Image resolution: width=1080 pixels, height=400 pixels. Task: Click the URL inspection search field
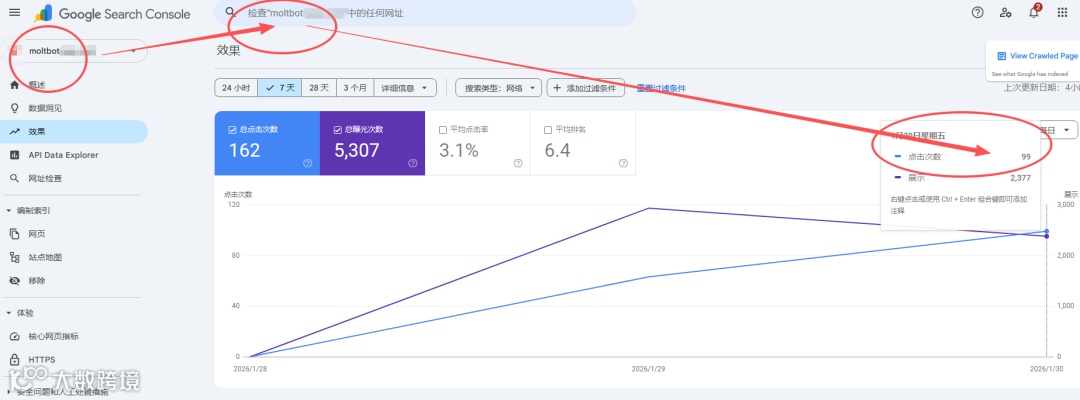pyautogui.click(x=425, y=12)
